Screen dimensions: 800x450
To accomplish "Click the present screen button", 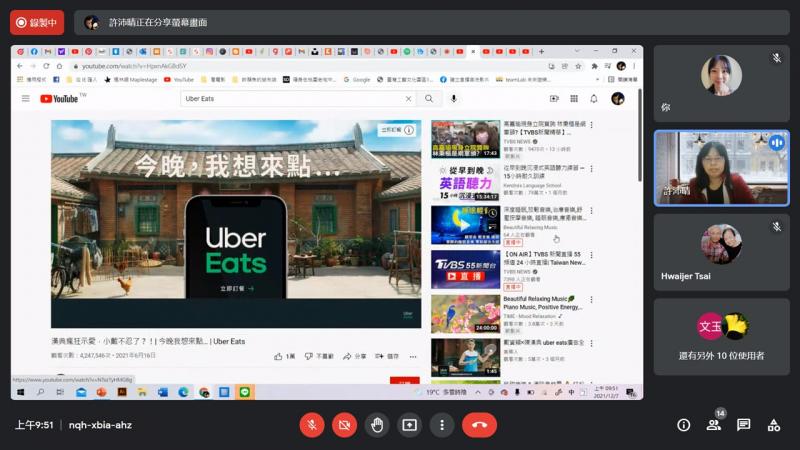I will point(409,424).
